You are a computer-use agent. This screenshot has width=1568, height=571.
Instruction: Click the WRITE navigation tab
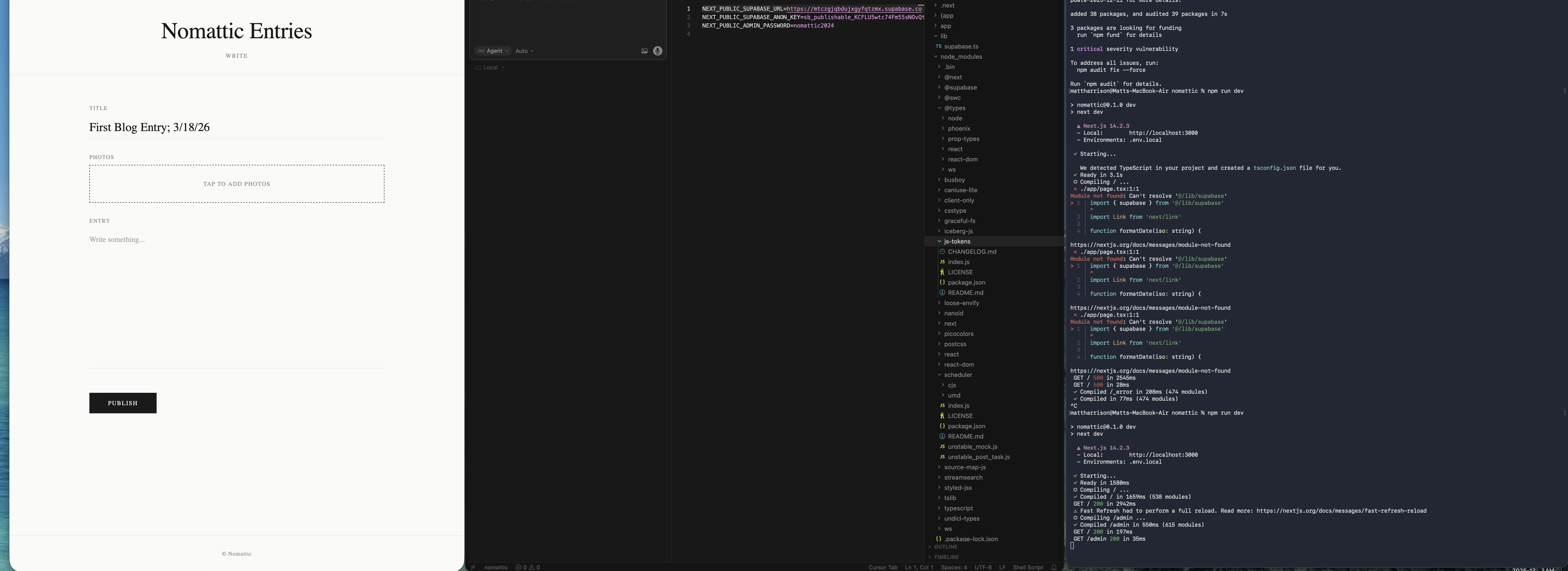click(236, 56)
